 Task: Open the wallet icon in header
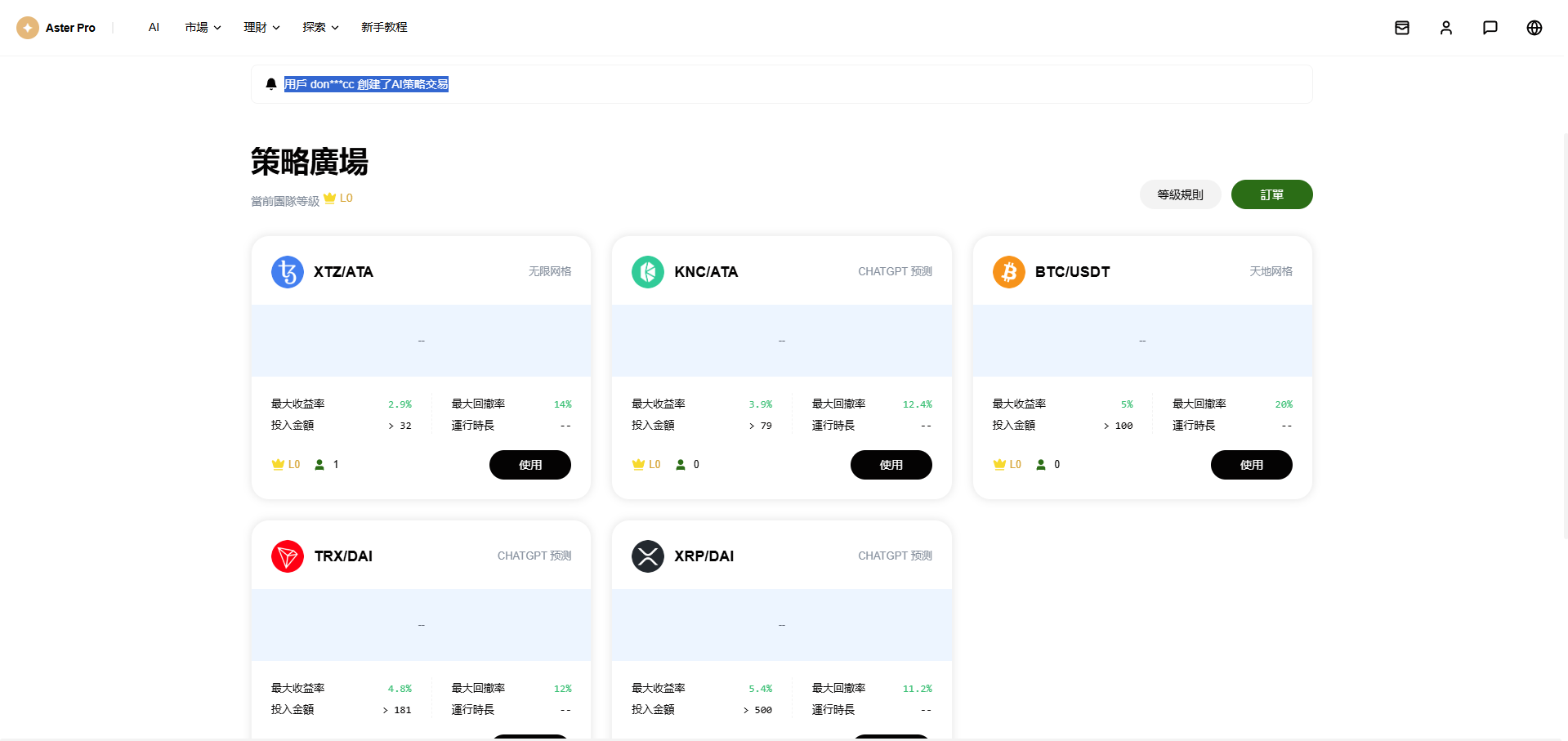click(1402, 28)
